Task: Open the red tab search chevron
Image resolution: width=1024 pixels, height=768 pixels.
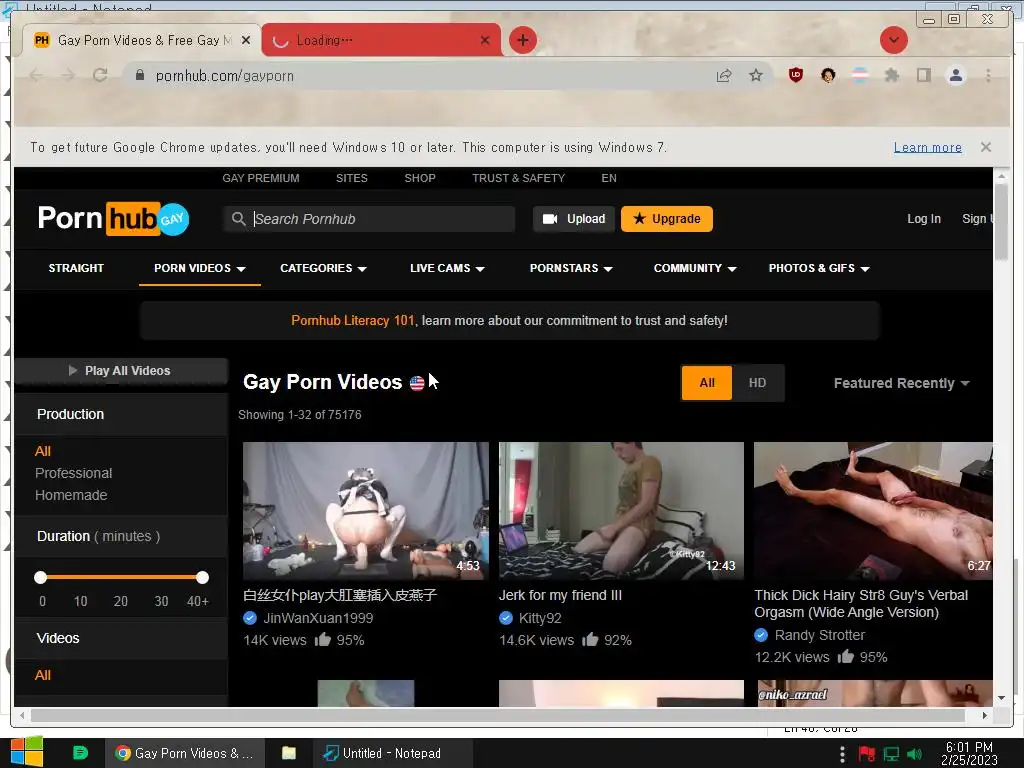Action: [893, 40]
